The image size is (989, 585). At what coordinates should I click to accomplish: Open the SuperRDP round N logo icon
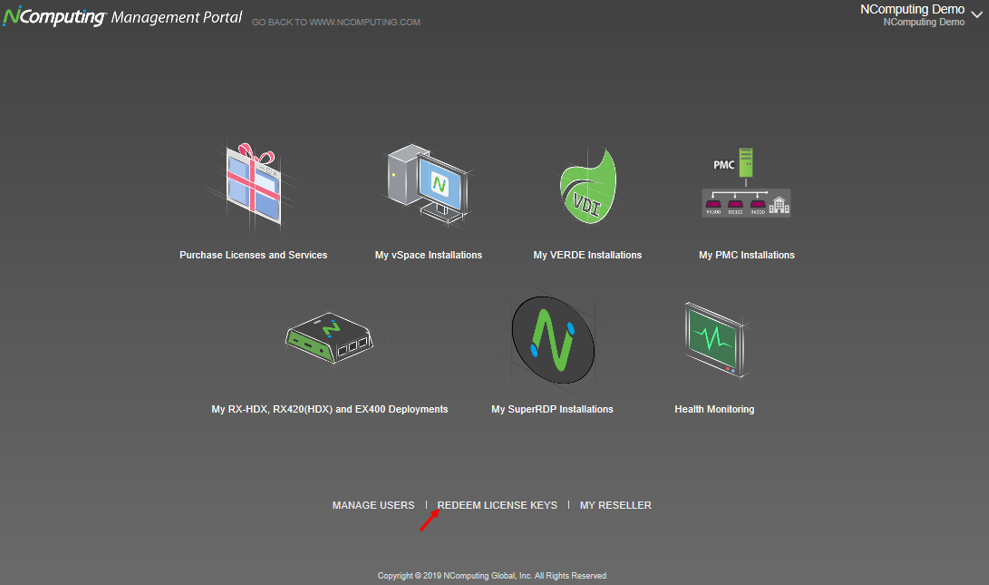point(553,340)
